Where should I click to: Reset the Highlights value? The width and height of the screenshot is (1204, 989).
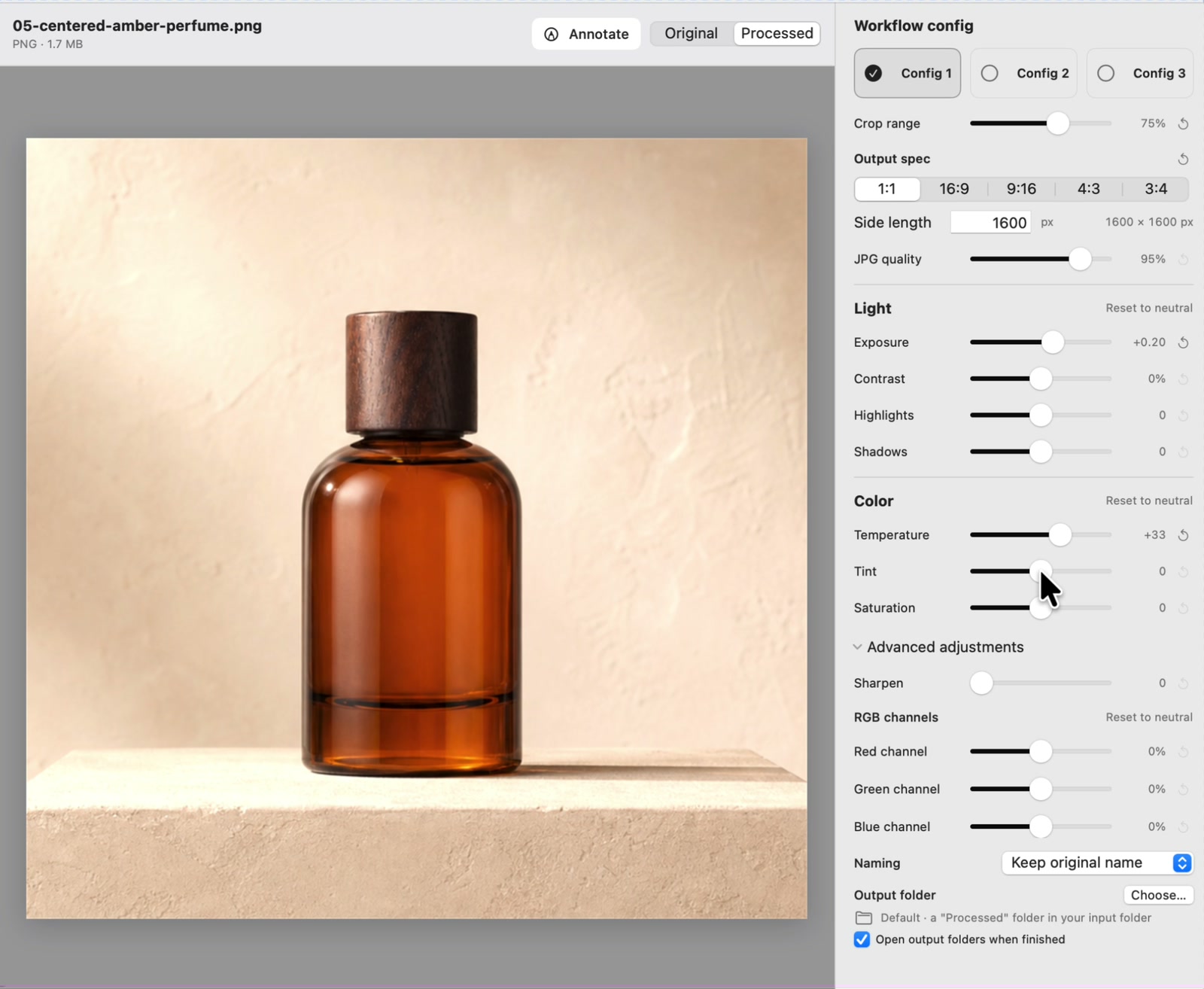pos(1183,415)
